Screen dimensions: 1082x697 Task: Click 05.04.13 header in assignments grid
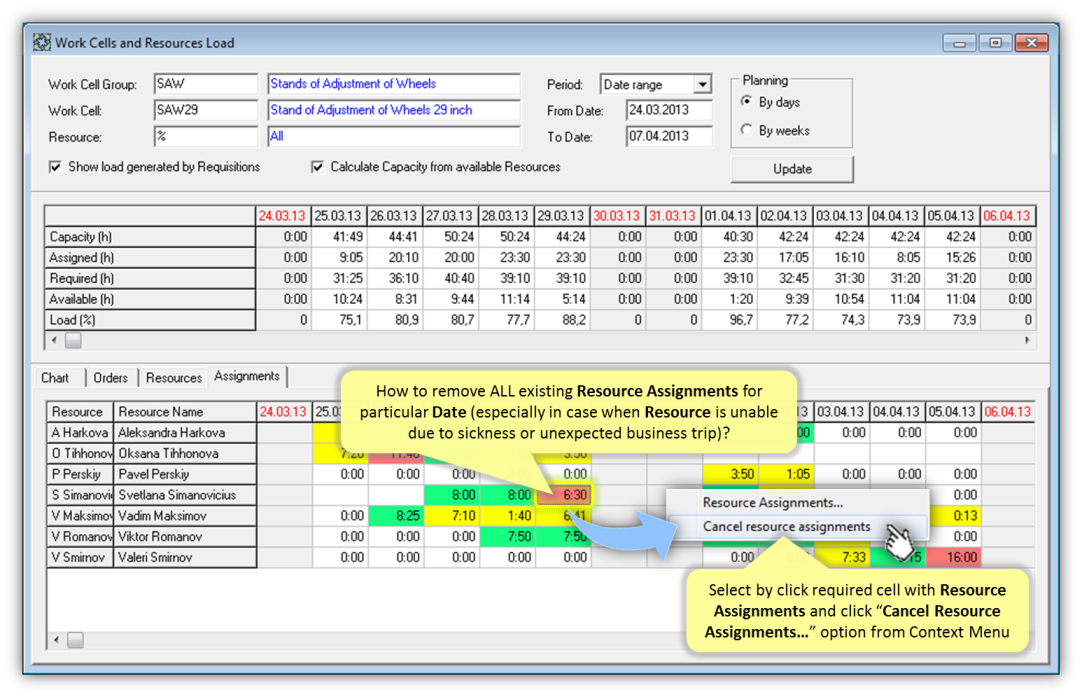coord(952,412)
